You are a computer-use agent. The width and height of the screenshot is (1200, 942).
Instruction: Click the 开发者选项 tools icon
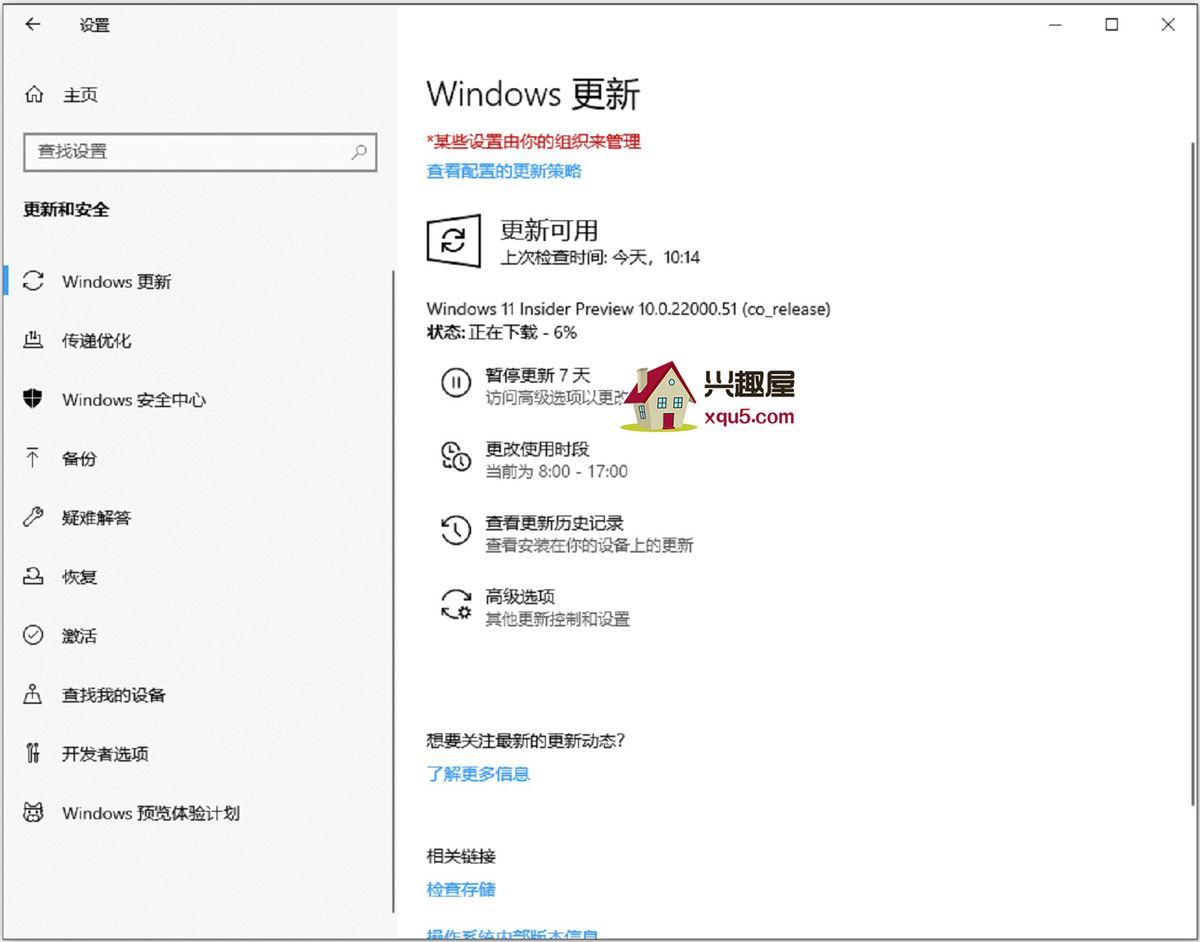[x=34, y=753]
